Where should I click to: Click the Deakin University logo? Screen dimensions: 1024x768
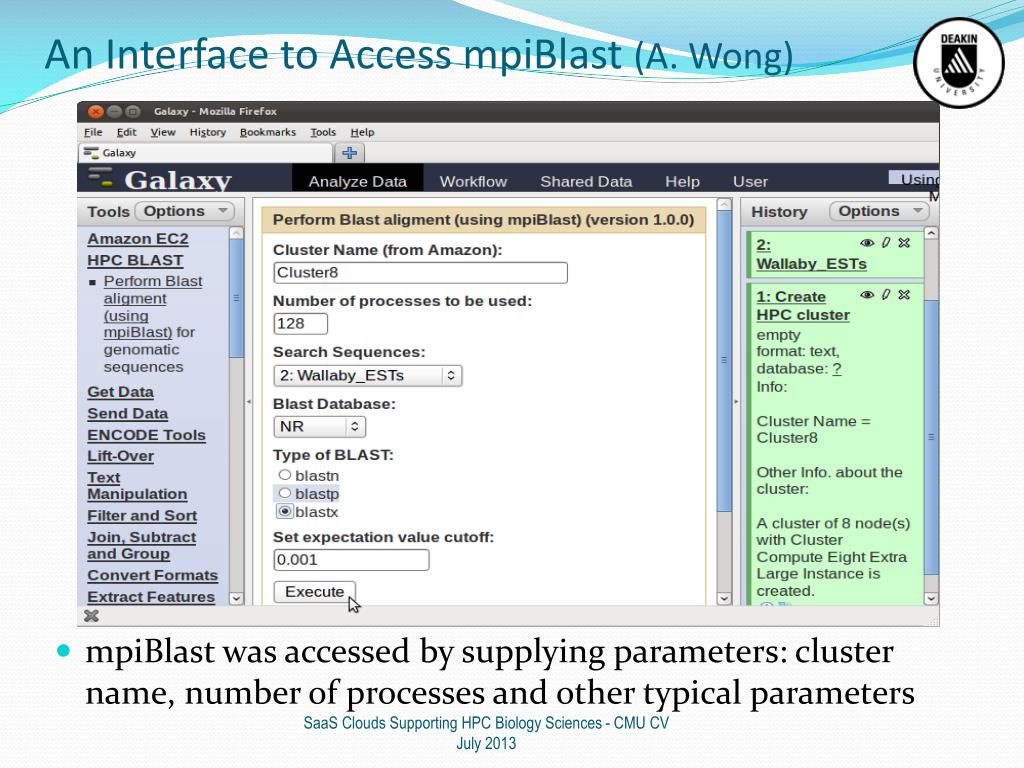pos(958,63)
